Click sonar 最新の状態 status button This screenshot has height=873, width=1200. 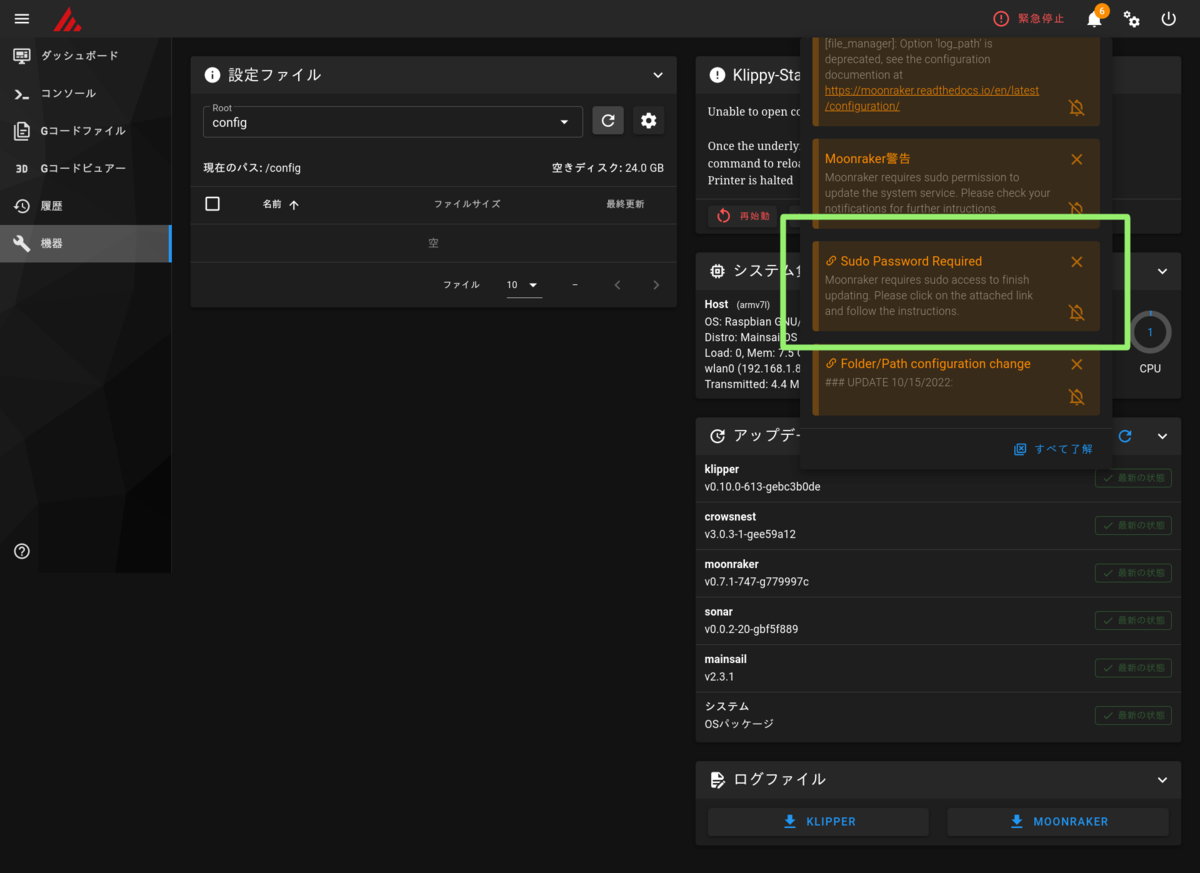(1133, 620)
